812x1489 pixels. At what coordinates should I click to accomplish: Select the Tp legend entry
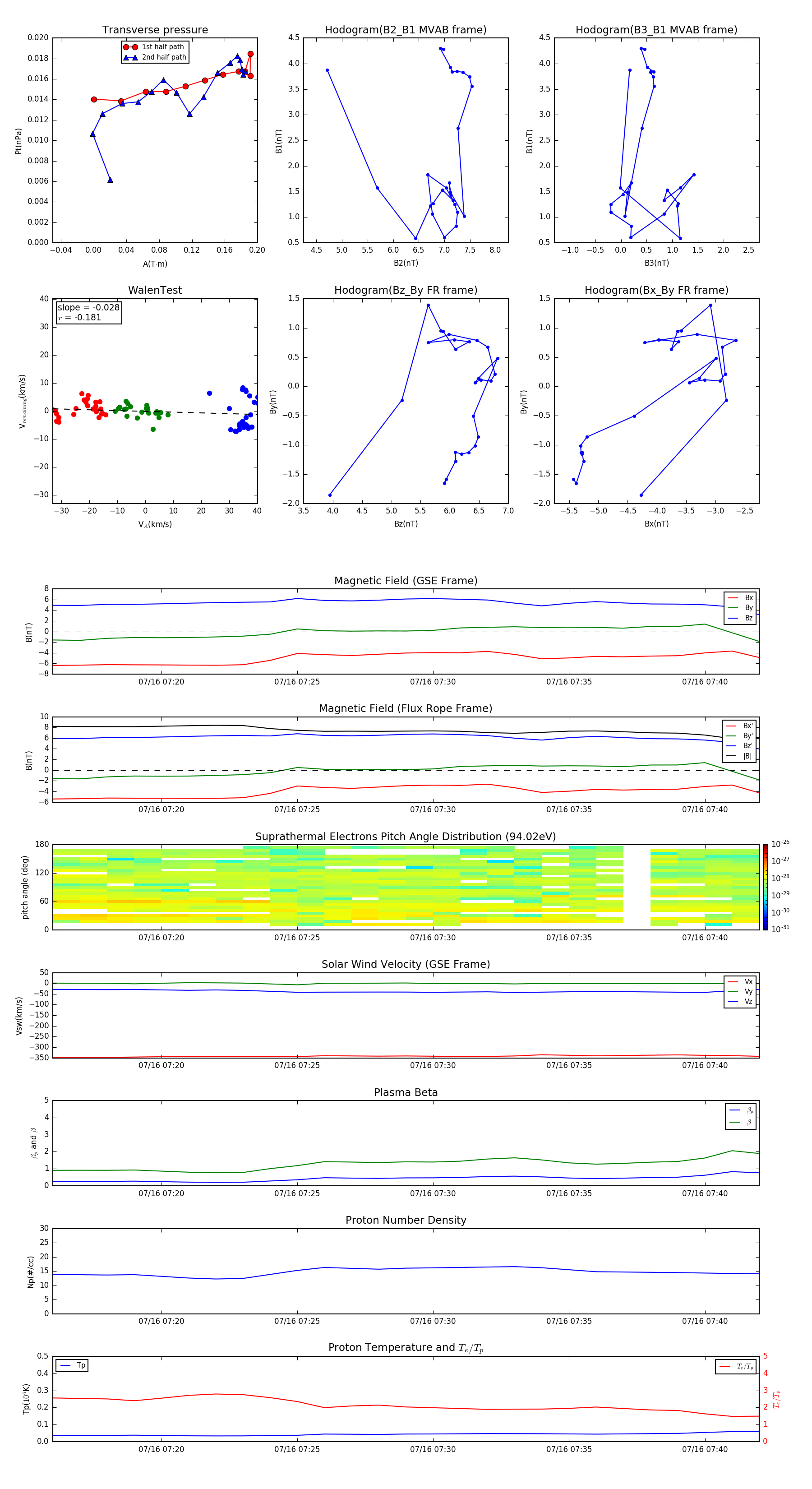[x=72, y=1365]
